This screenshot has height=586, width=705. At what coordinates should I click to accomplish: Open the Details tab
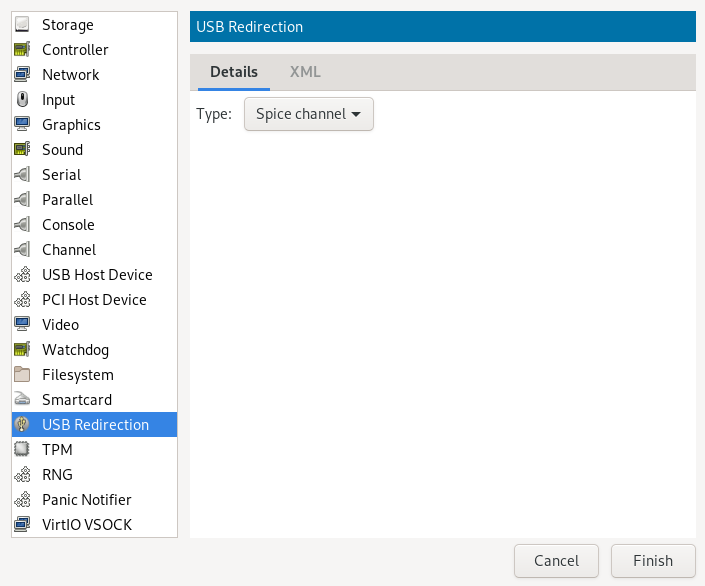pos(234,72)
